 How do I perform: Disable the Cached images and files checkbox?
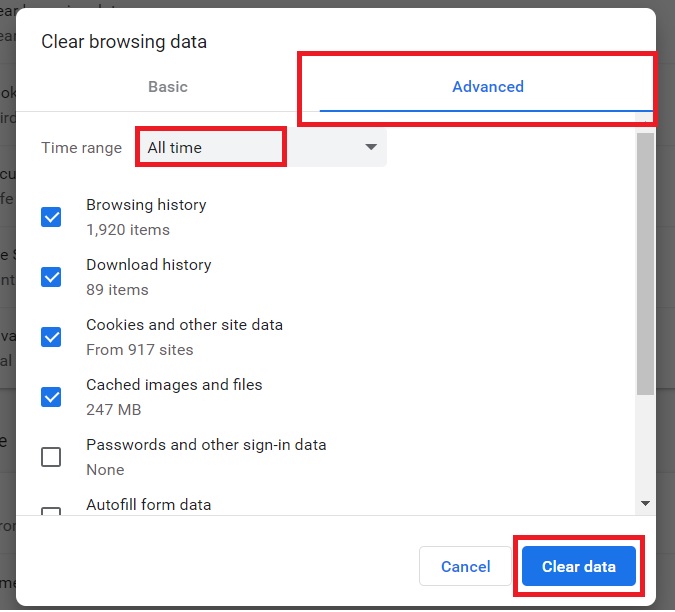point(51,397)
